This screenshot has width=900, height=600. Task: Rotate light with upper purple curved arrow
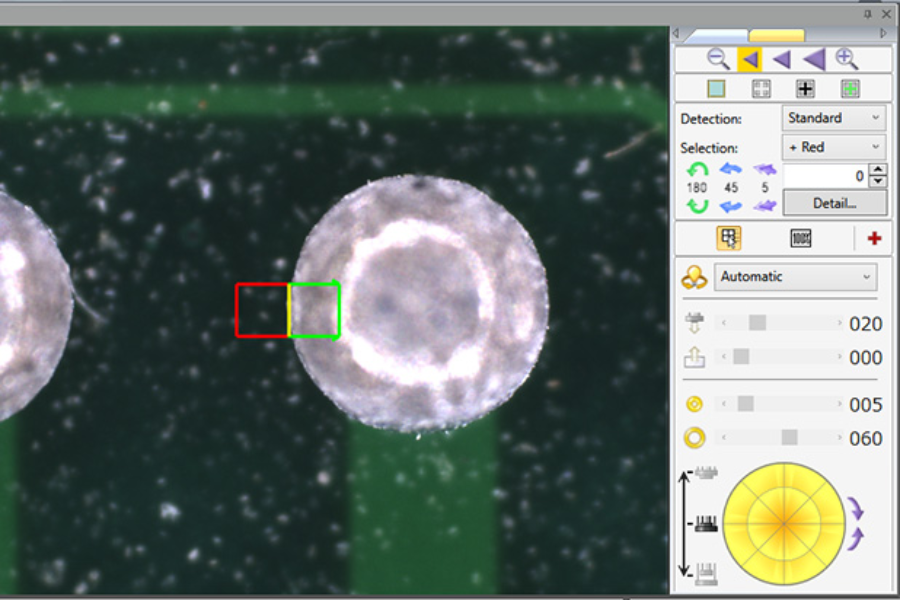point(855,508)
